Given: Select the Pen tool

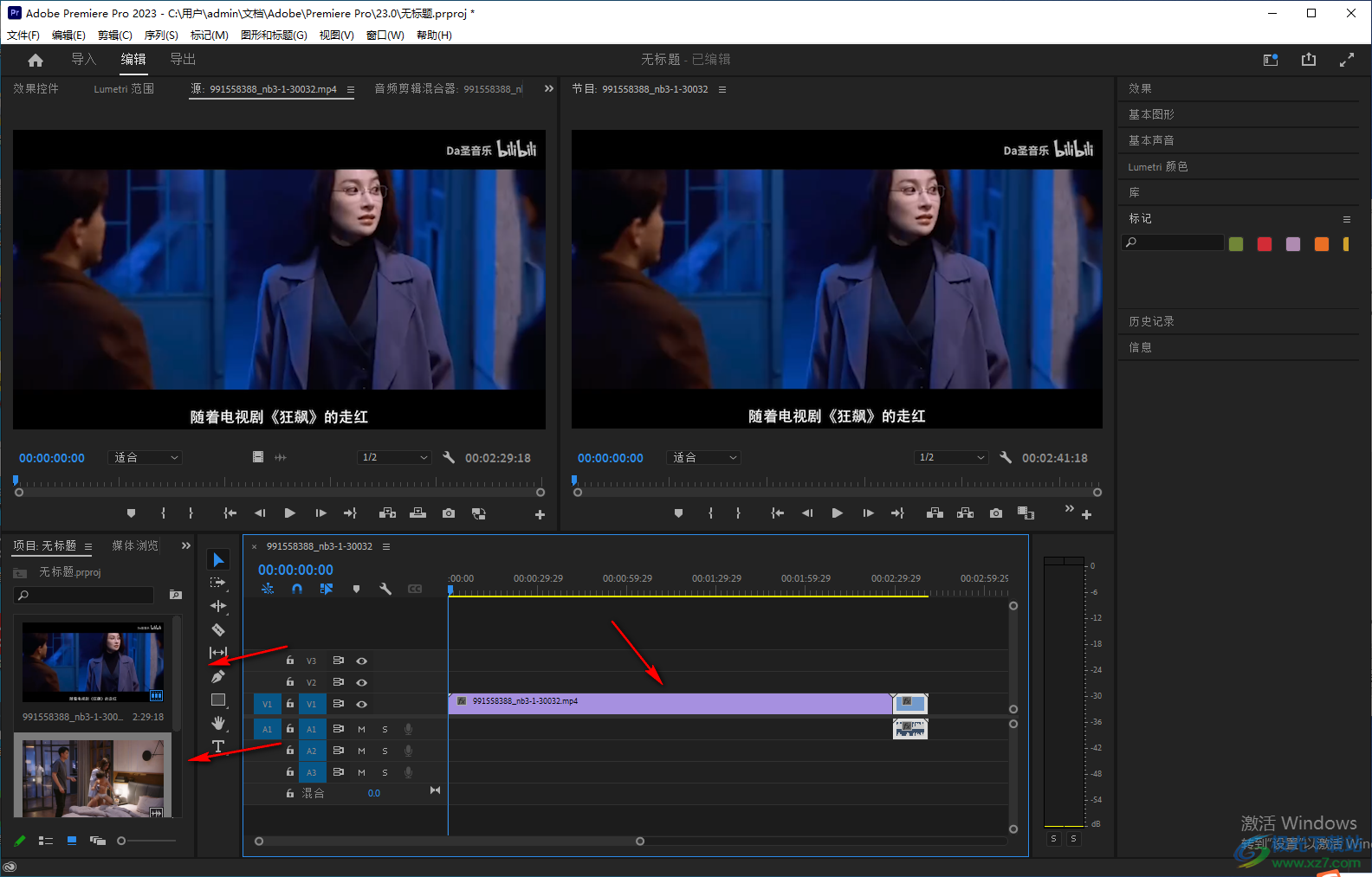Looking at the screenshot, I should [x=218, y=676].
